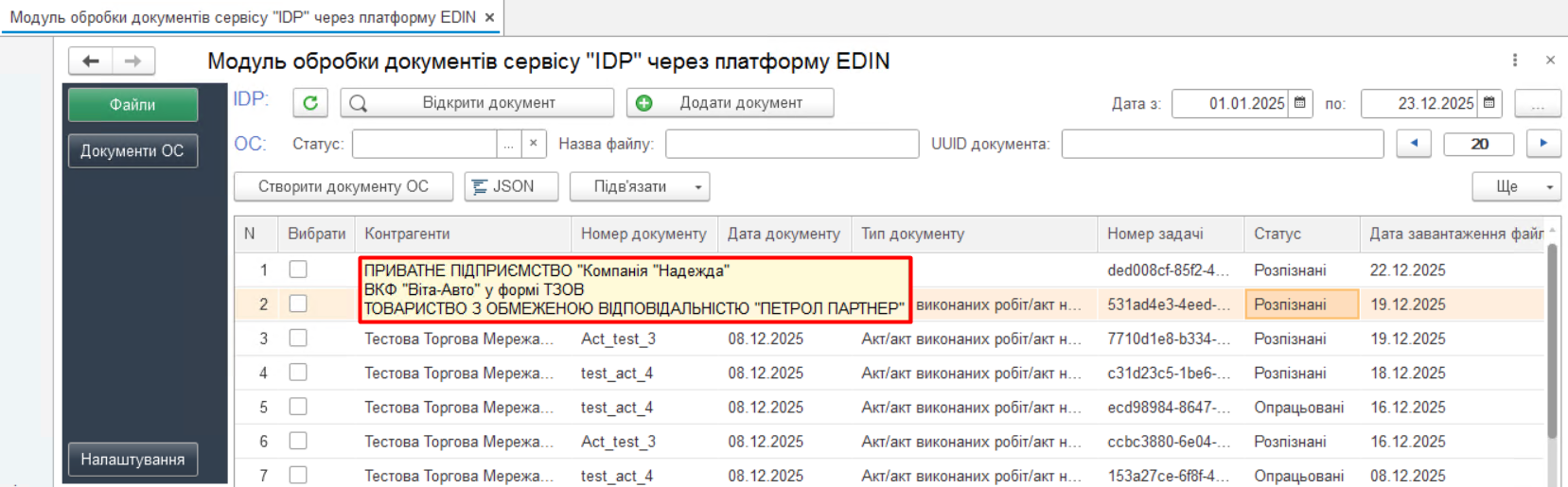Select the checkbox for row 3
1568x487 pixels.
pos(298,338)
